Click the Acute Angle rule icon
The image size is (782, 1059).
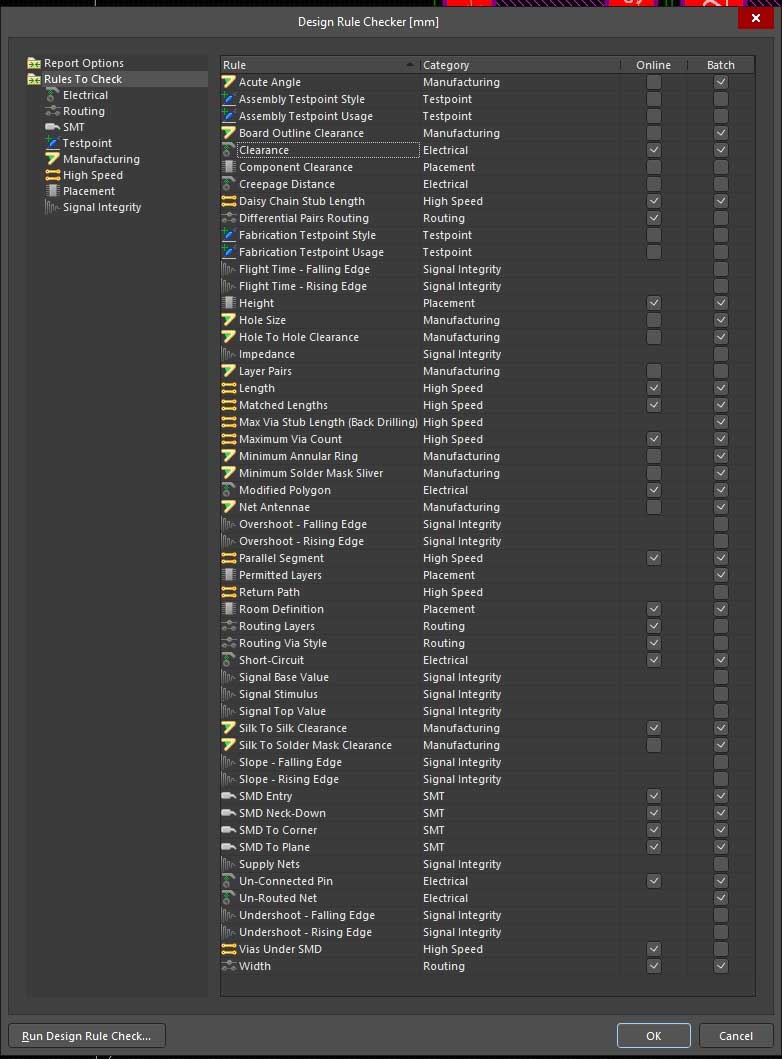229,82
